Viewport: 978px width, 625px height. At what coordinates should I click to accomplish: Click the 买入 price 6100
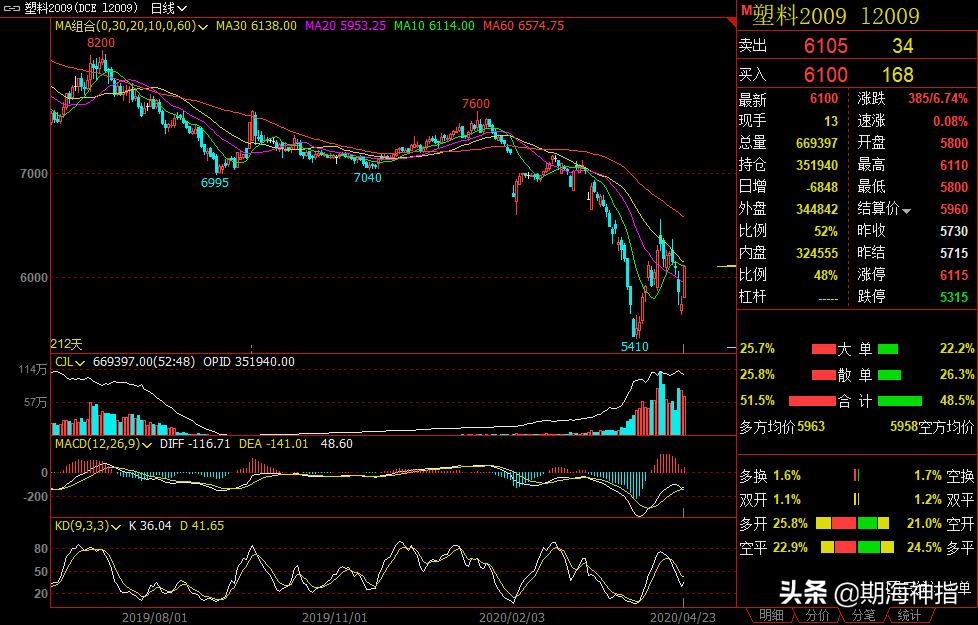(826, 75)
